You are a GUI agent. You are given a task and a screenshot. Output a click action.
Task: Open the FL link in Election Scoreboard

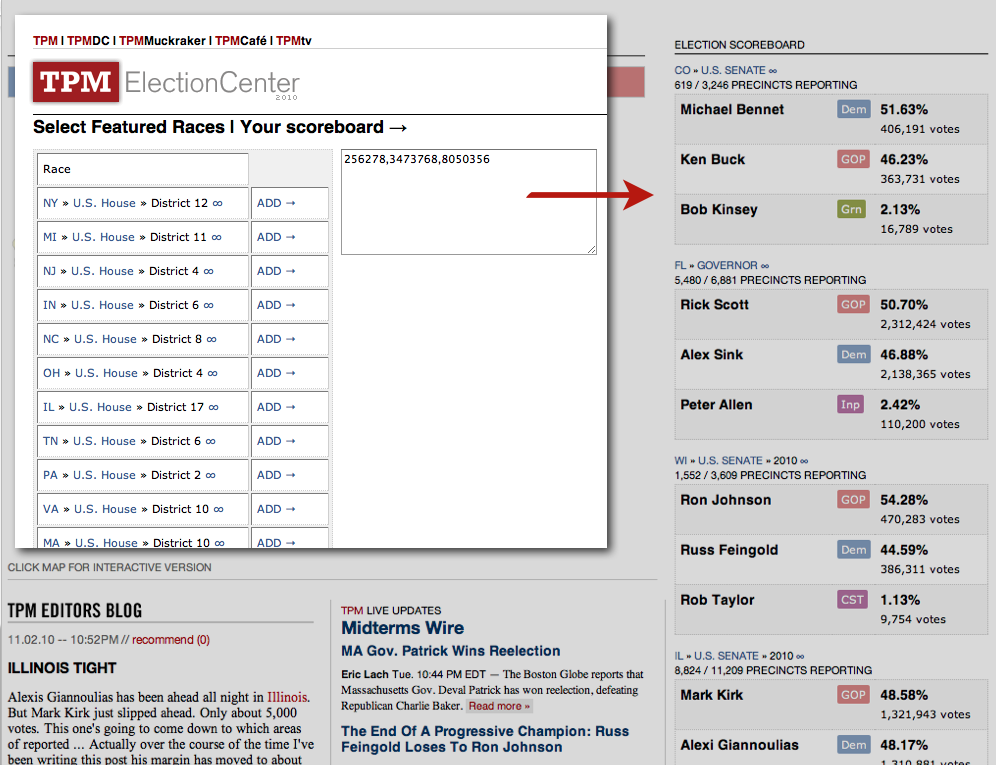point(680,266)
